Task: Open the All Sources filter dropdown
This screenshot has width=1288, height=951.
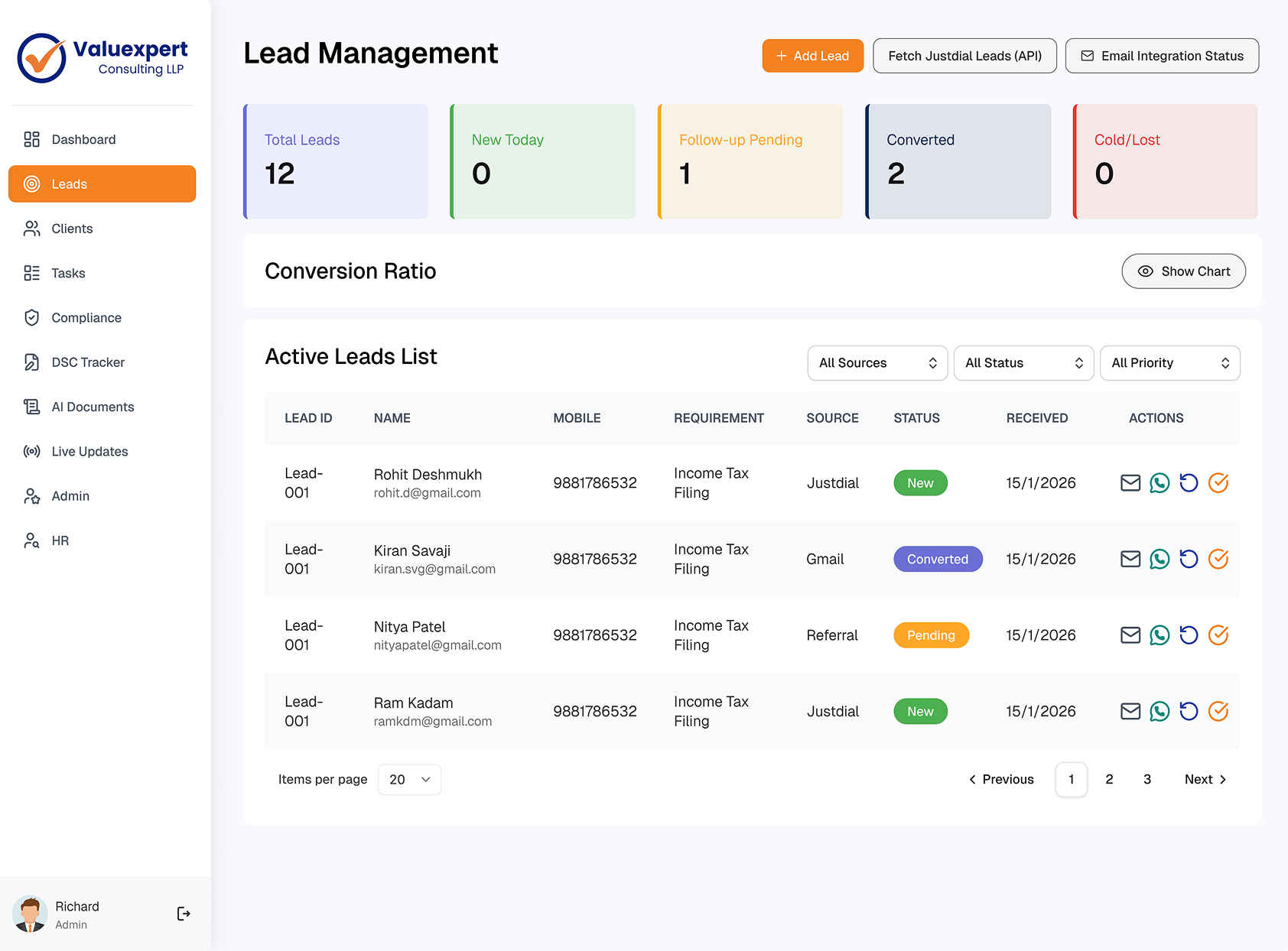Action: (x=877, y=363)
